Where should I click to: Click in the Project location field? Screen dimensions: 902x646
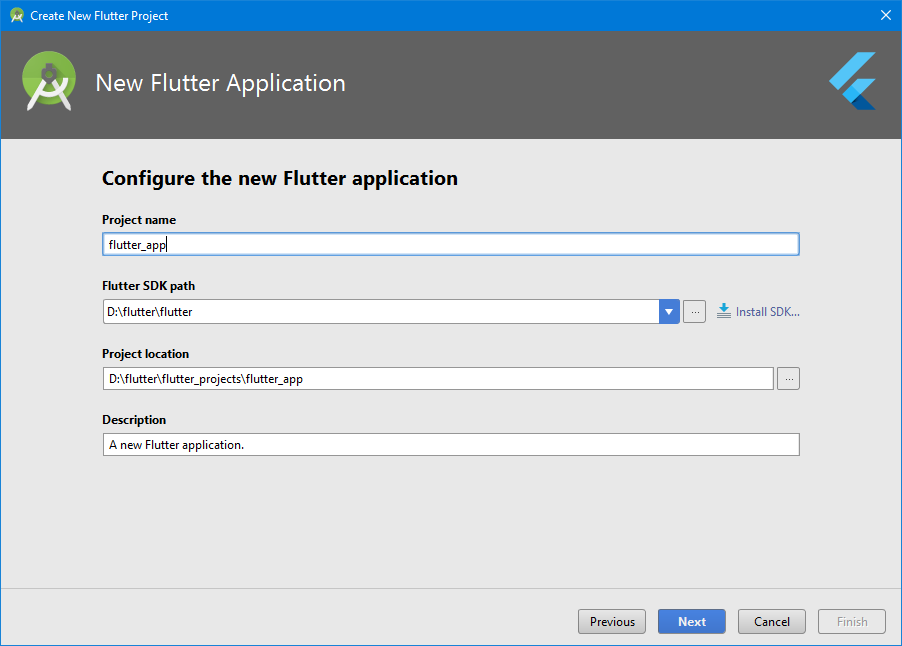click(438, 378)
